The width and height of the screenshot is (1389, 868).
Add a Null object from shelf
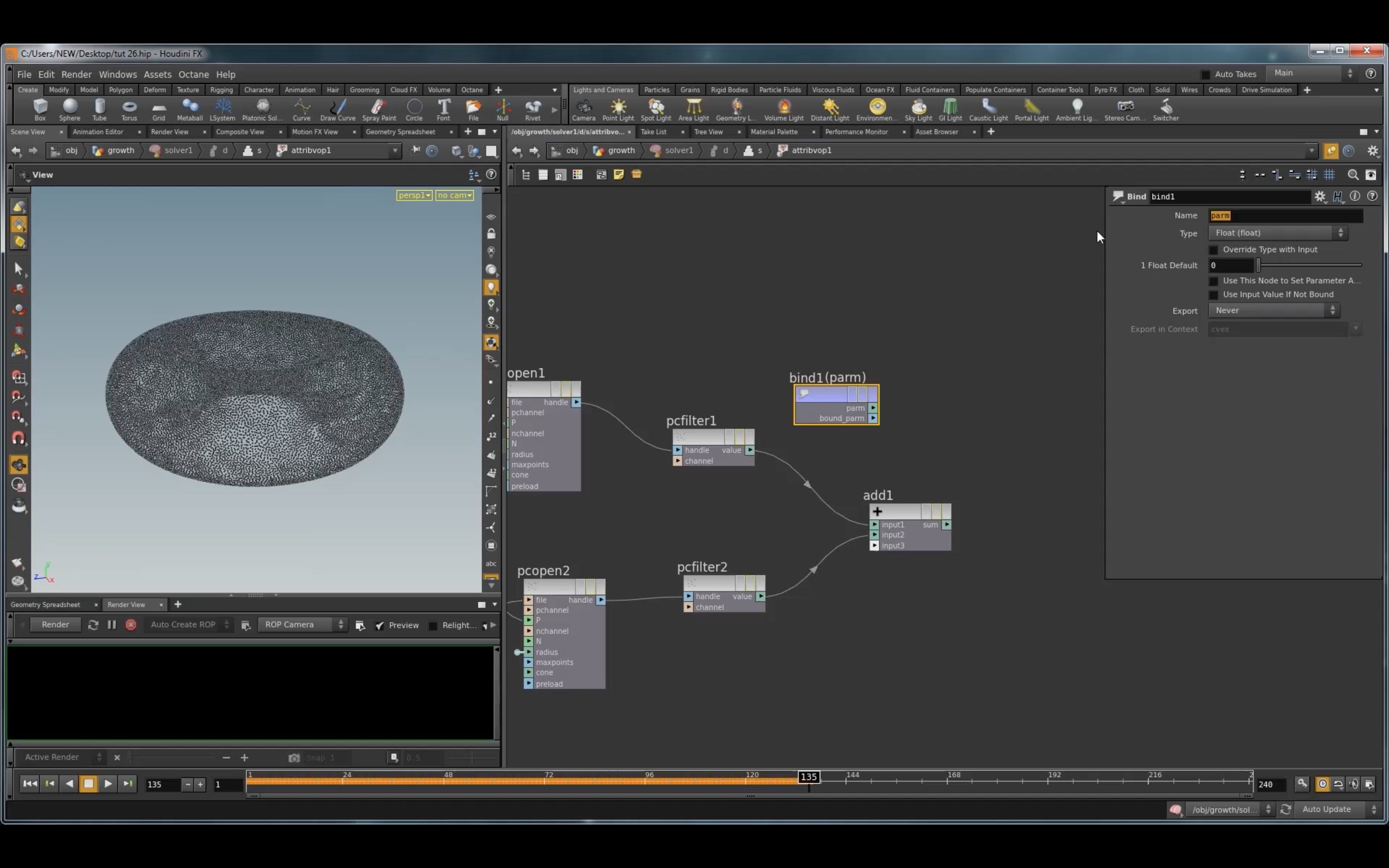point(503,109)
